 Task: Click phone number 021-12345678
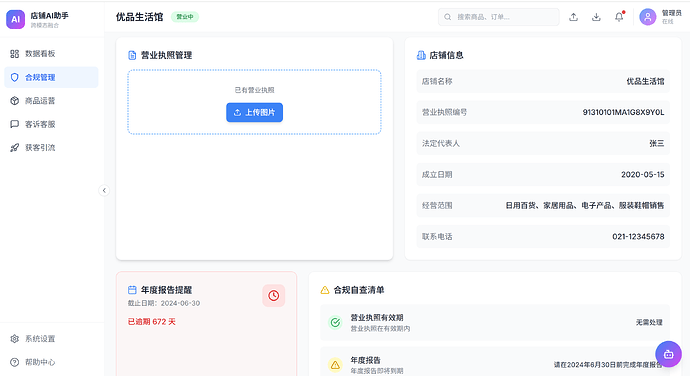tap(638, 236)
